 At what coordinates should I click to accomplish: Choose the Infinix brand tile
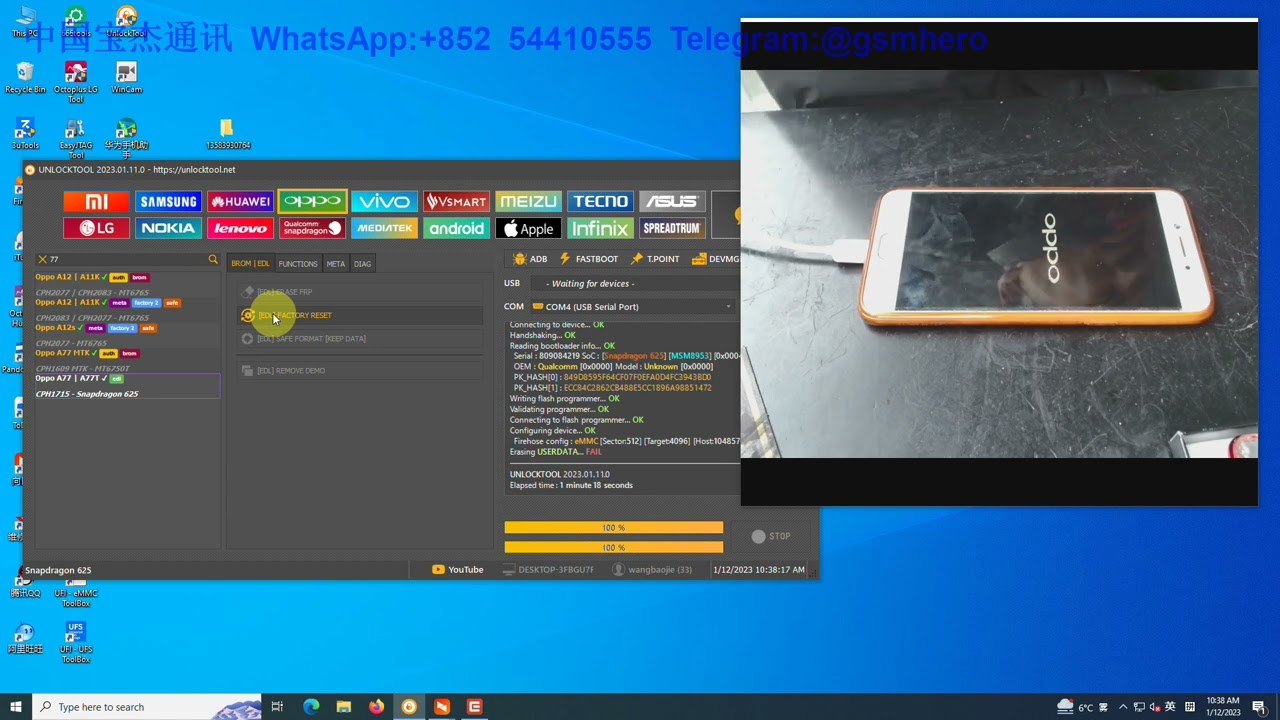(x=600, y=229)
